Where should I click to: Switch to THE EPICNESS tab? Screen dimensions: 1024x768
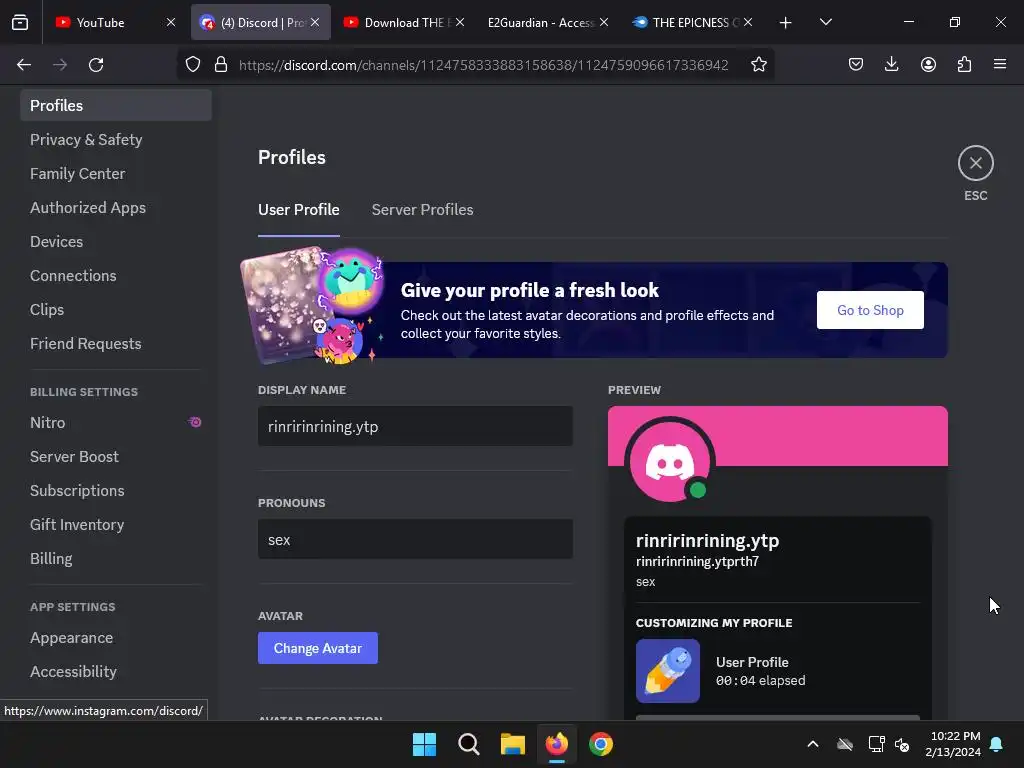[x=692, y=22]
